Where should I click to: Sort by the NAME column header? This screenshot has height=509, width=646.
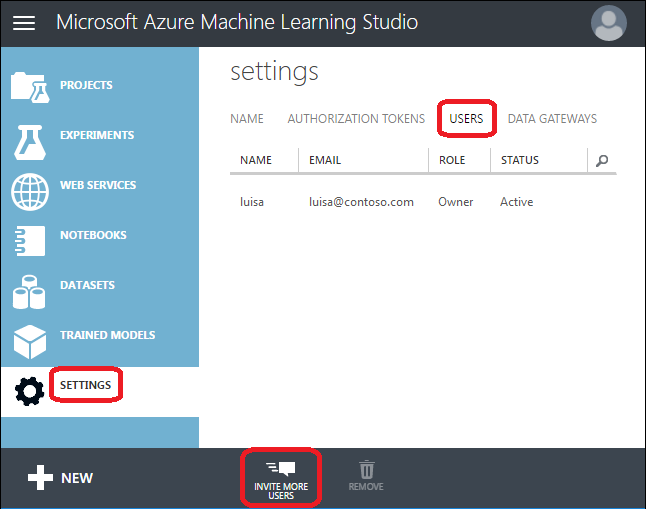(256, 160)
